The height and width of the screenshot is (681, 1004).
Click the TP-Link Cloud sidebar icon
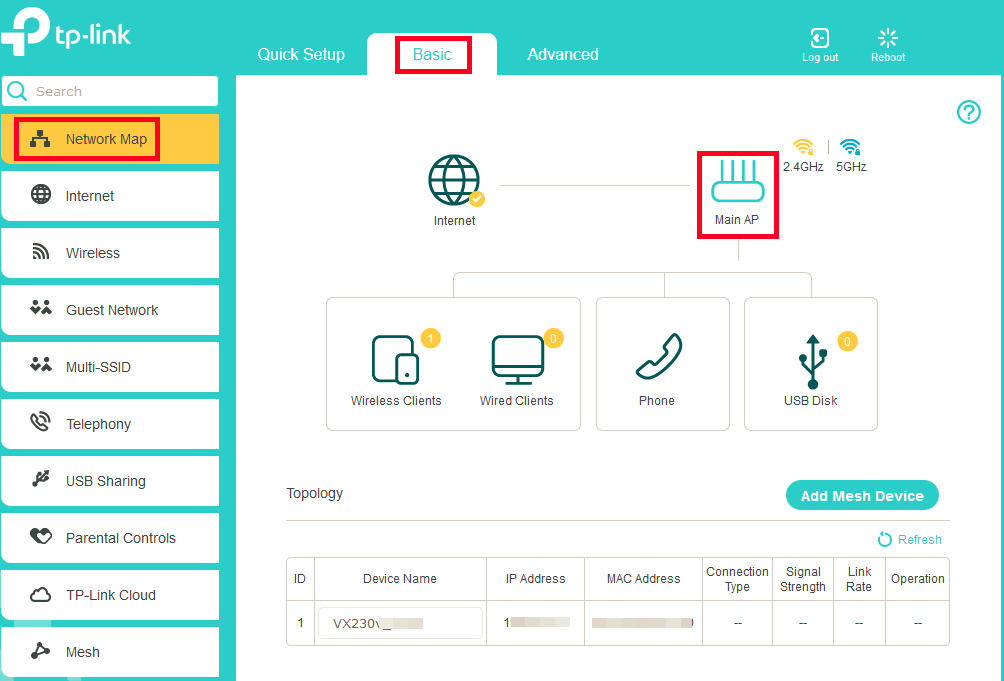pyautogui.click(x=40, y=595)
